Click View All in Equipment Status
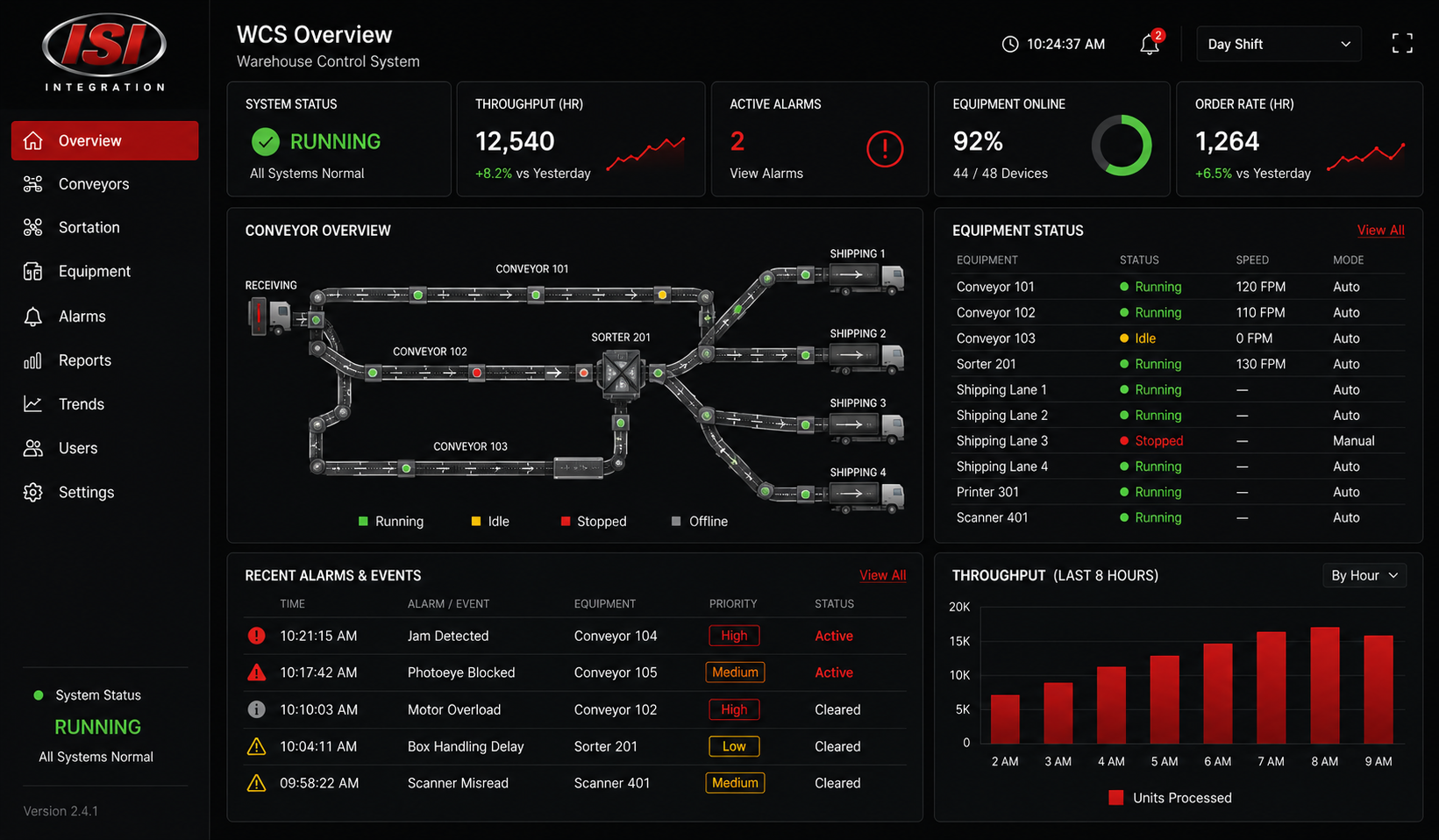The height and width of the screenshot is (840, 1439). point(1381,230)
